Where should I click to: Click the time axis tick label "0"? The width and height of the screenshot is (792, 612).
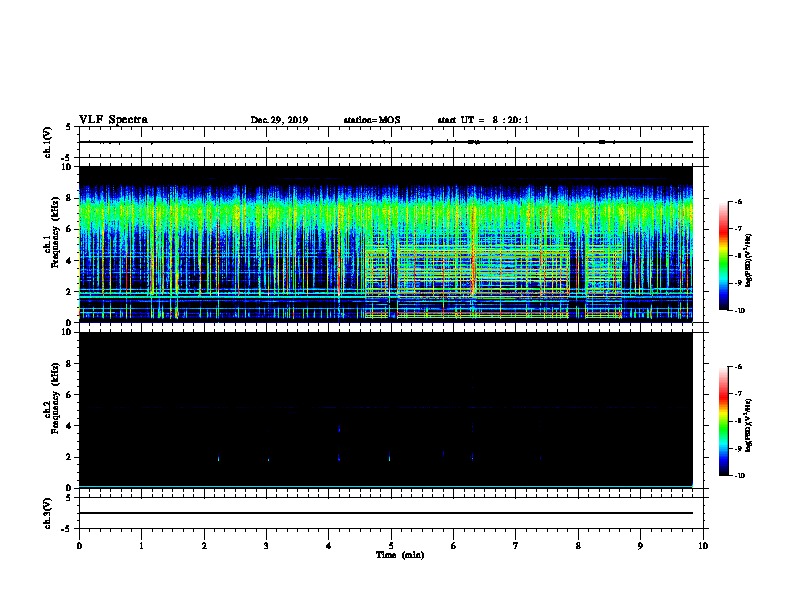coord(79,546)
